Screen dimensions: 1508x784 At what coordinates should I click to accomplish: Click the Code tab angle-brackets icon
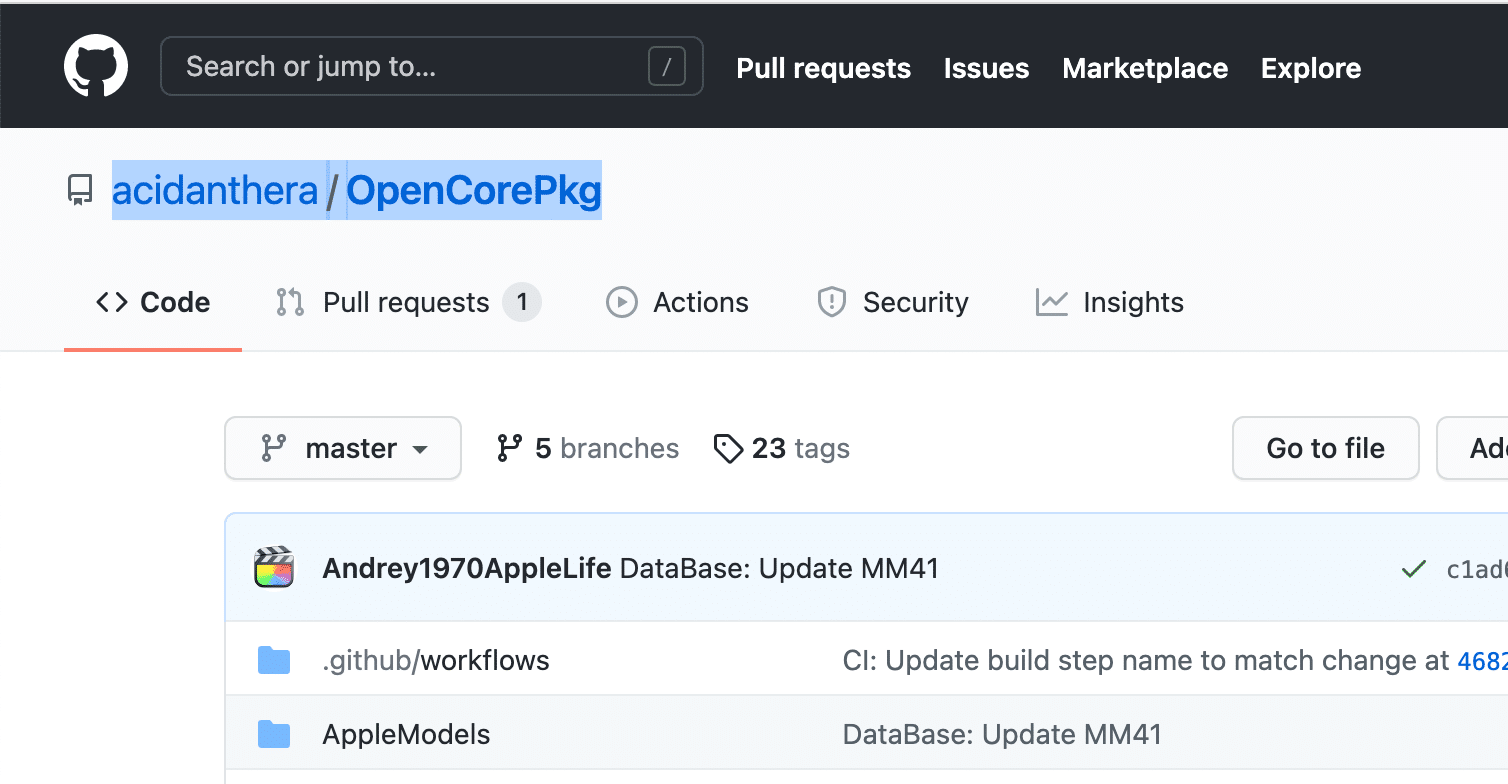(x=111, y=302)
